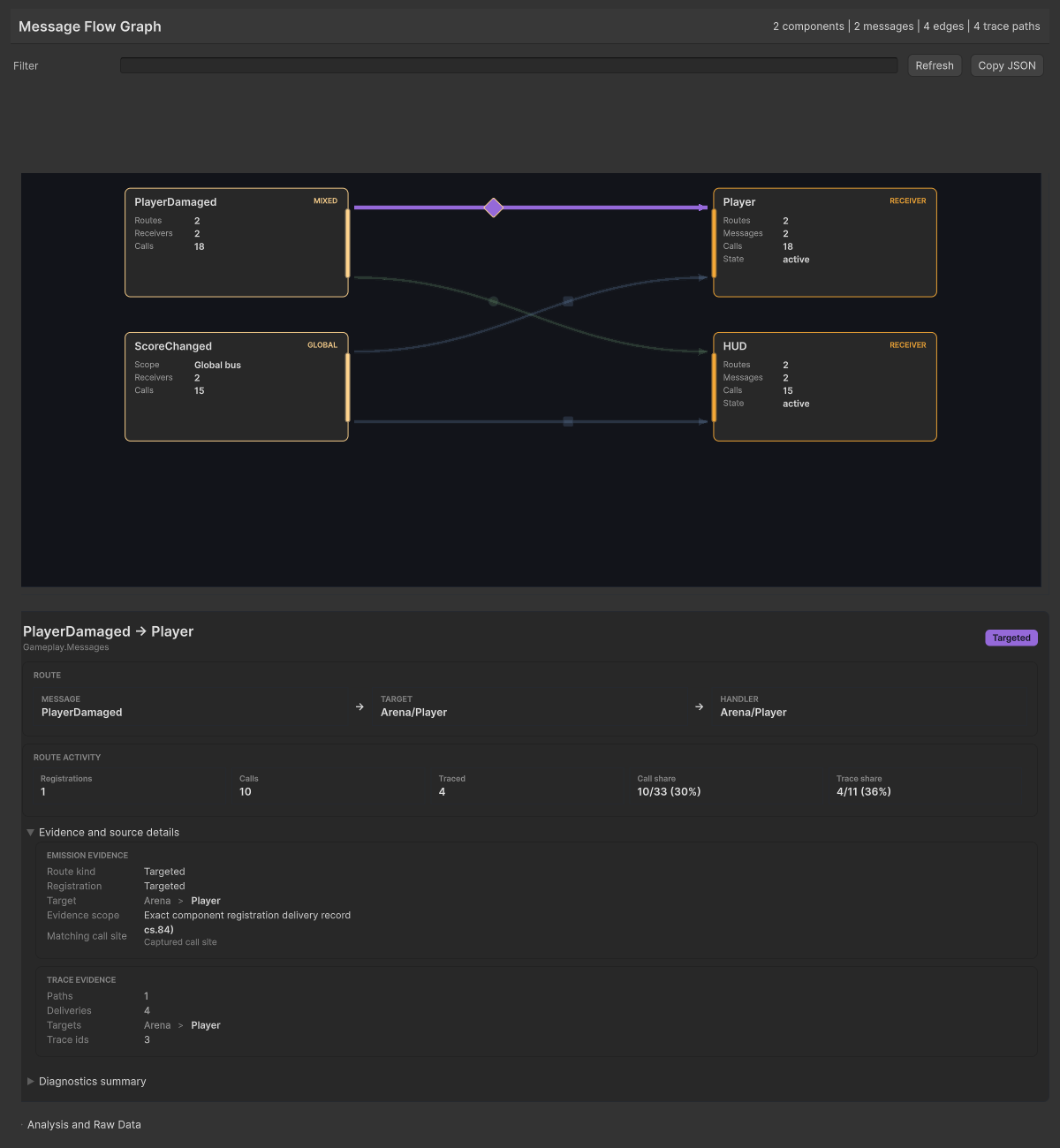Click 'Player' in Trace Evidence Targets path
The image size is (1060, 1148).
pyautogui.click(x=206, y=1025)
